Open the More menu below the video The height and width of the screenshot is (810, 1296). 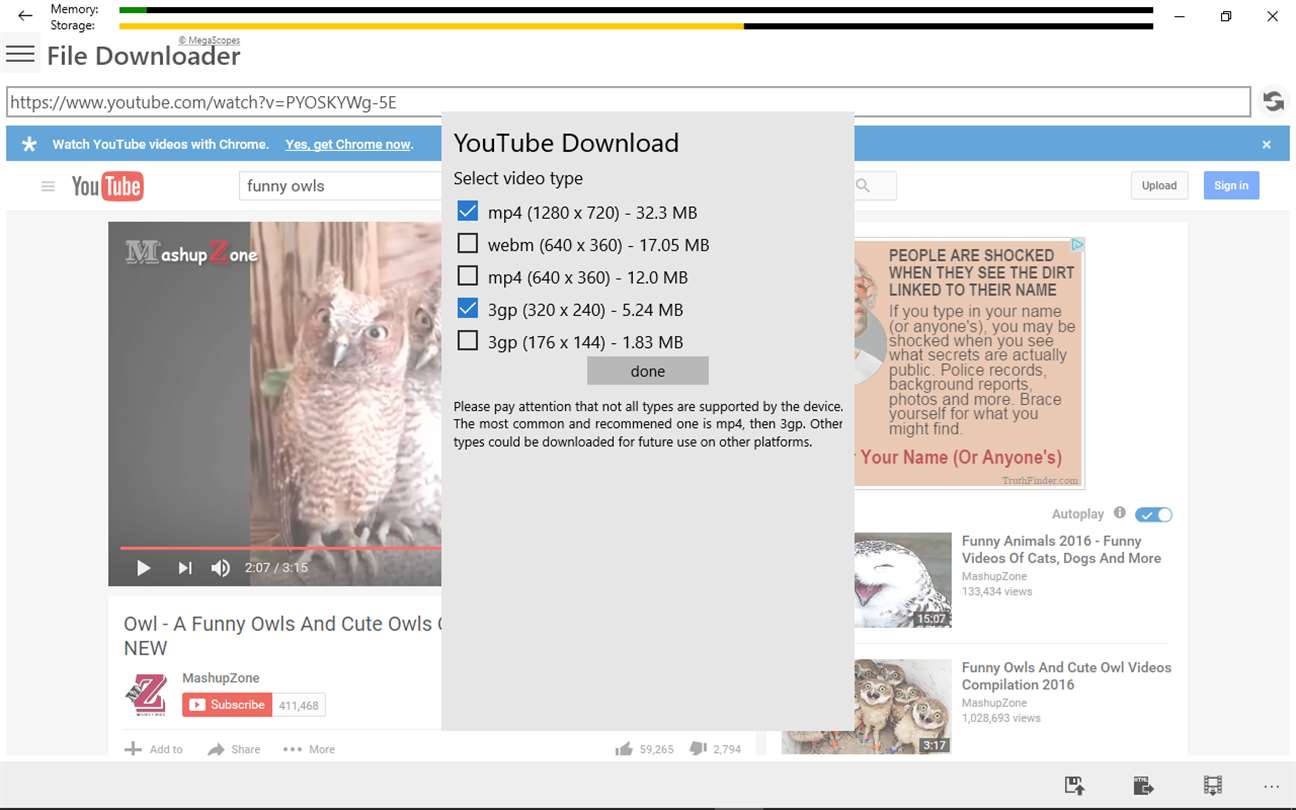click(309, 749)
